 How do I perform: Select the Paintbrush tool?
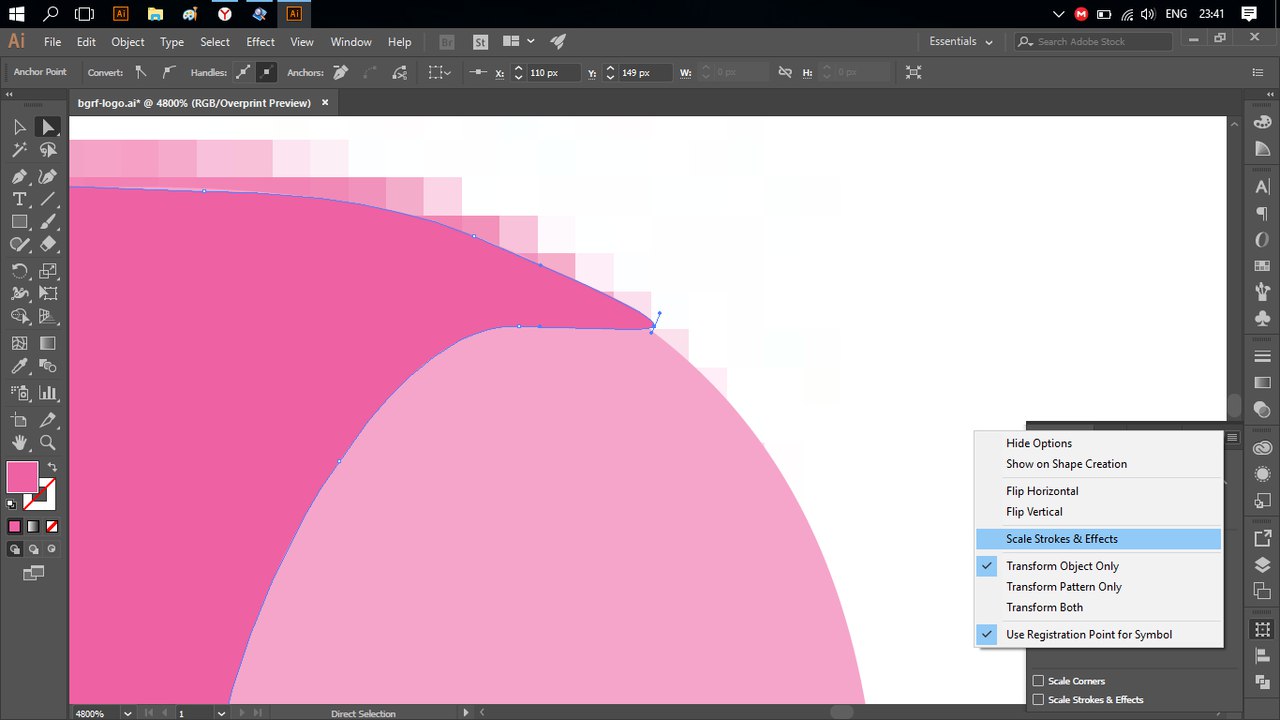tap(47, 222)
